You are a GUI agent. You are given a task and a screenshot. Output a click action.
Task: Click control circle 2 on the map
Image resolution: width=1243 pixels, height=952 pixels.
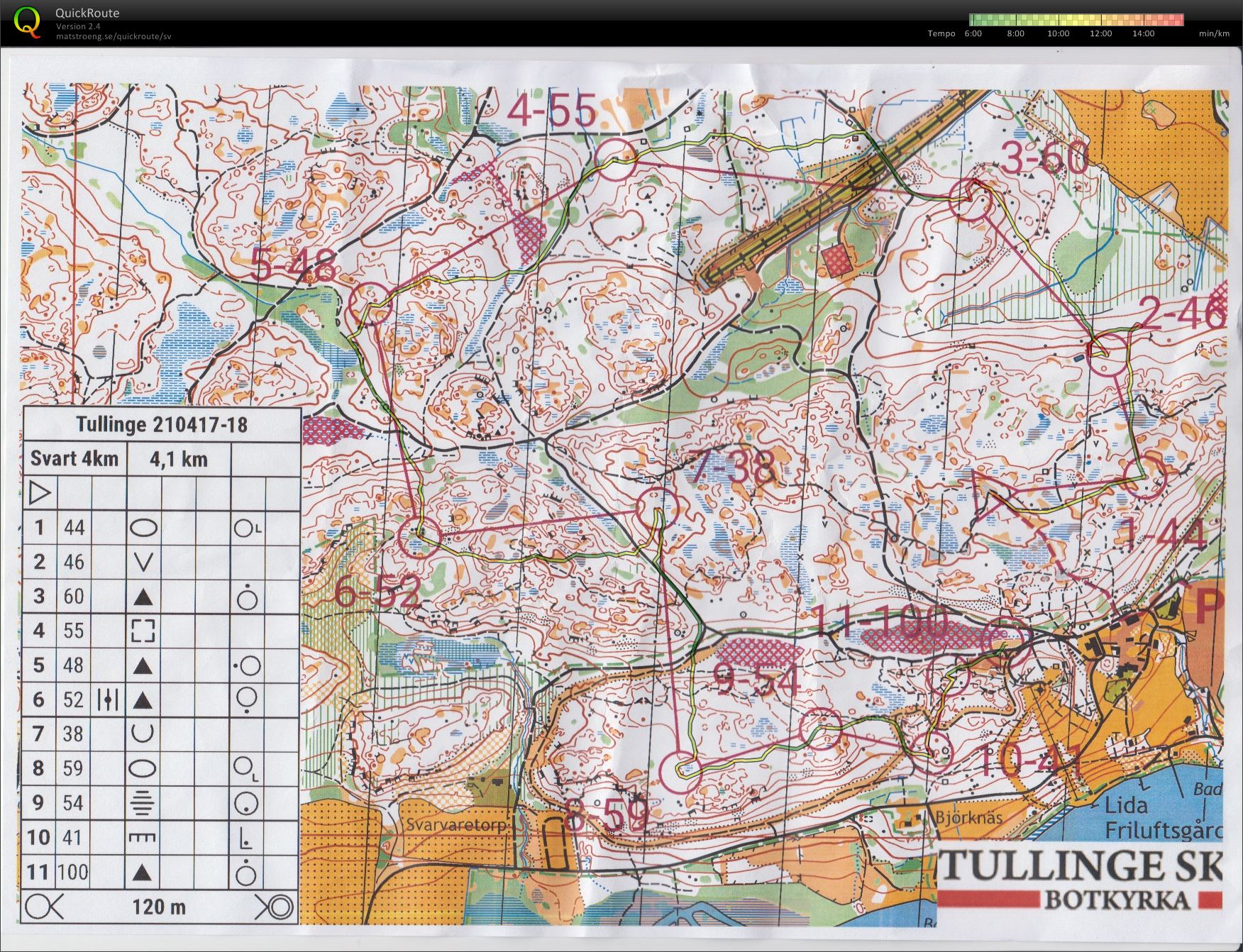pos(1108,353)
